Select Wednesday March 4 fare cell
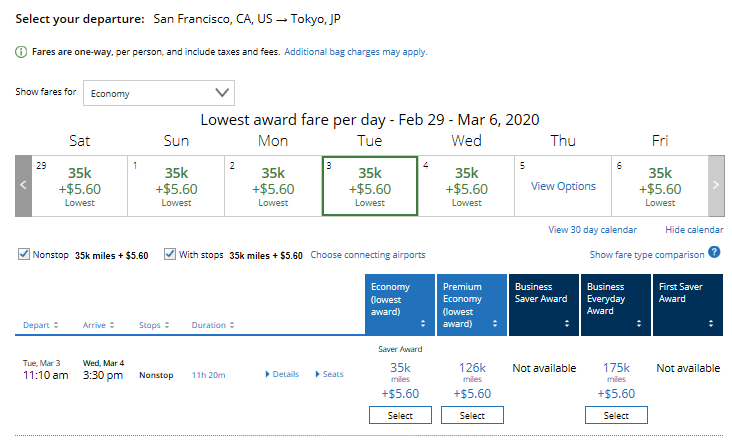The image size is (732, 440). pyautogui.click(x=466, y=186)
